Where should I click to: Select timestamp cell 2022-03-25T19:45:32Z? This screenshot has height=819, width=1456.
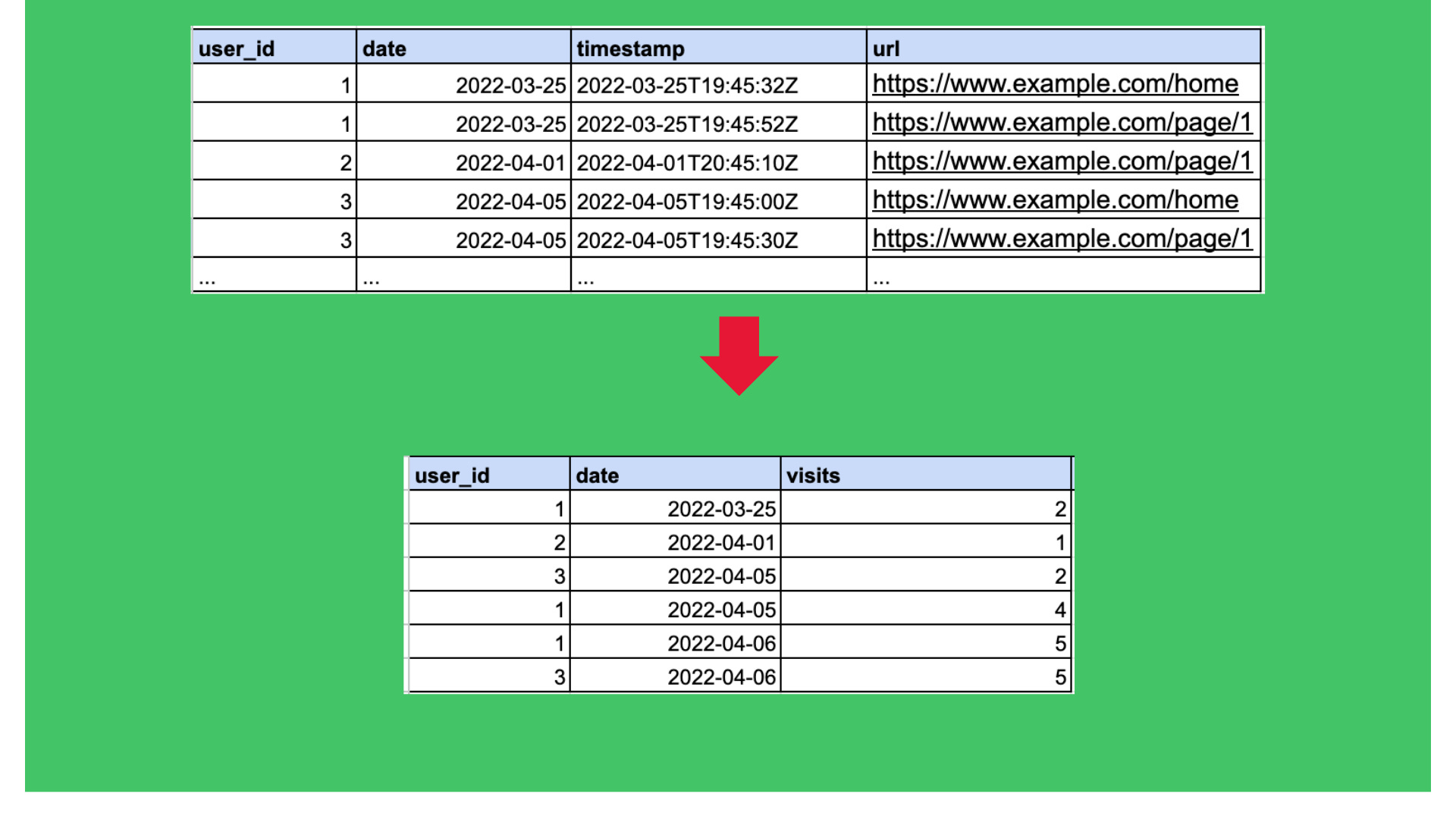pyautogui.click(x=687, y=86)
